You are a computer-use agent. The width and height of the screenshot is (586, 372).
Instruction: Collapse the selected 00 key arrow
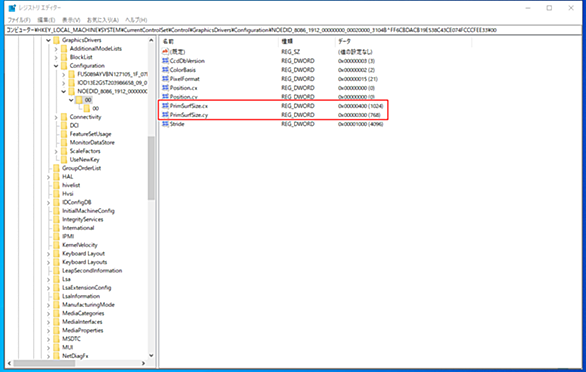coord(71,100)
